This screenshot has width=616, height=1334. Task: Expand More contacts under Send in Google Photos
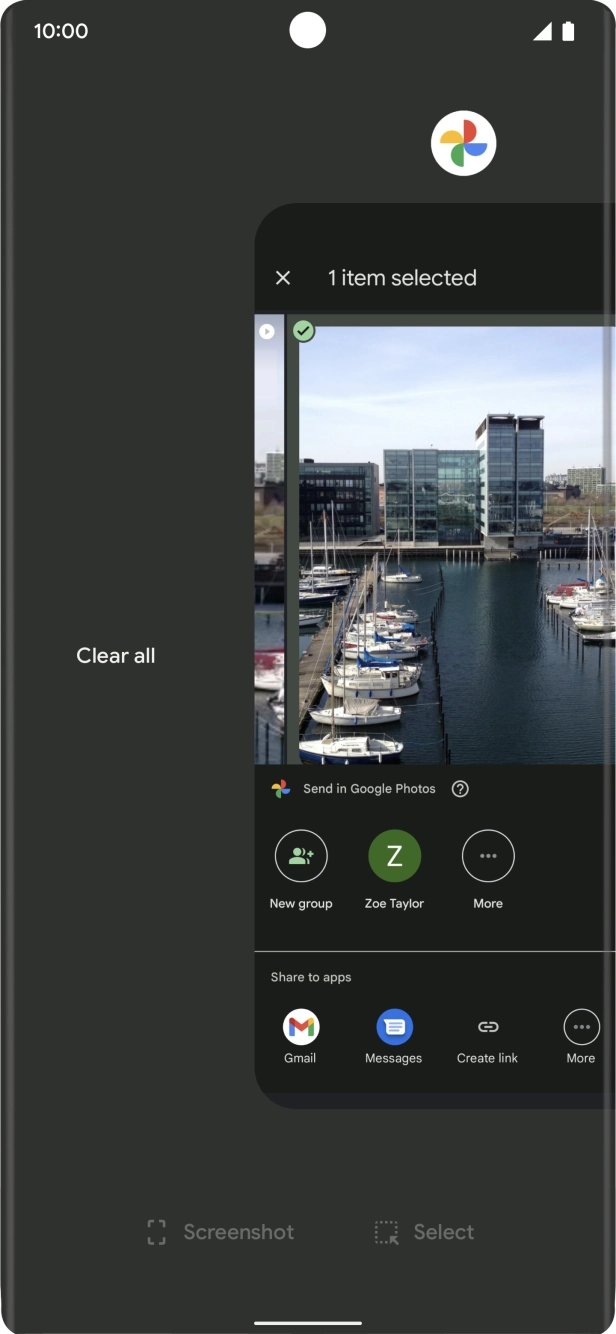488,856
